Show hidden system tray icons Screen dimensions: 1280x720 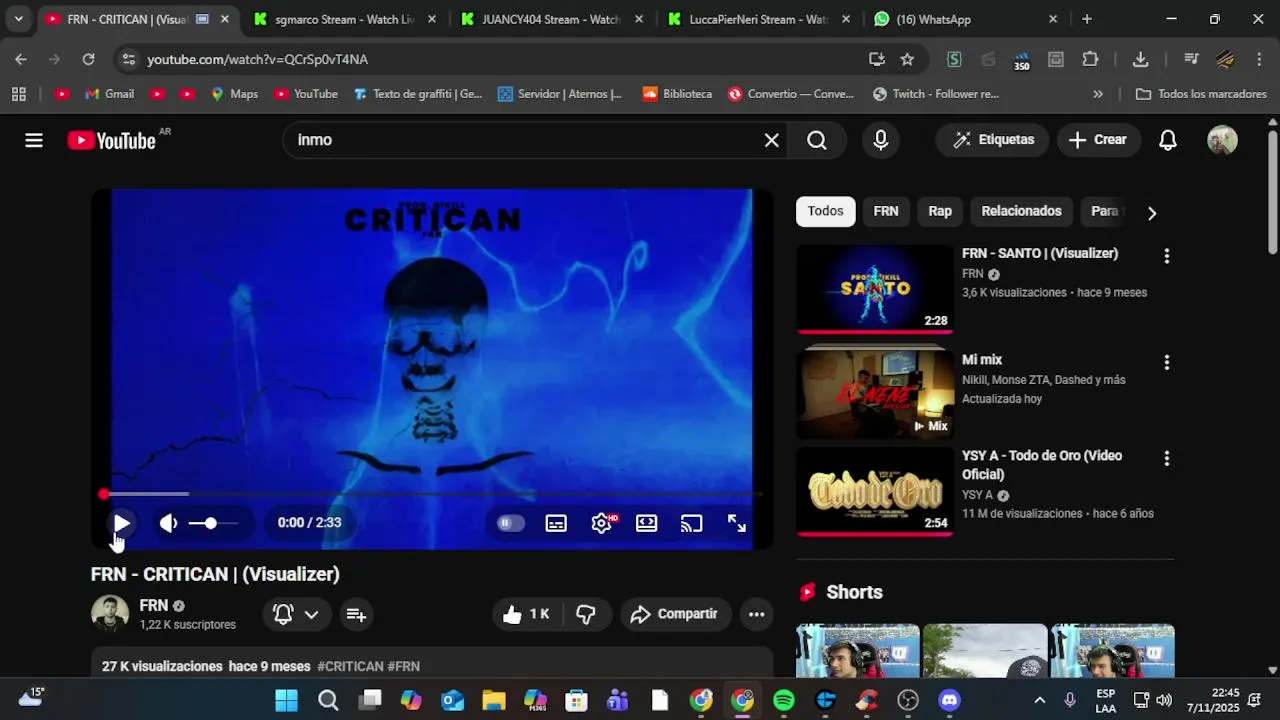click(1039, 700)
